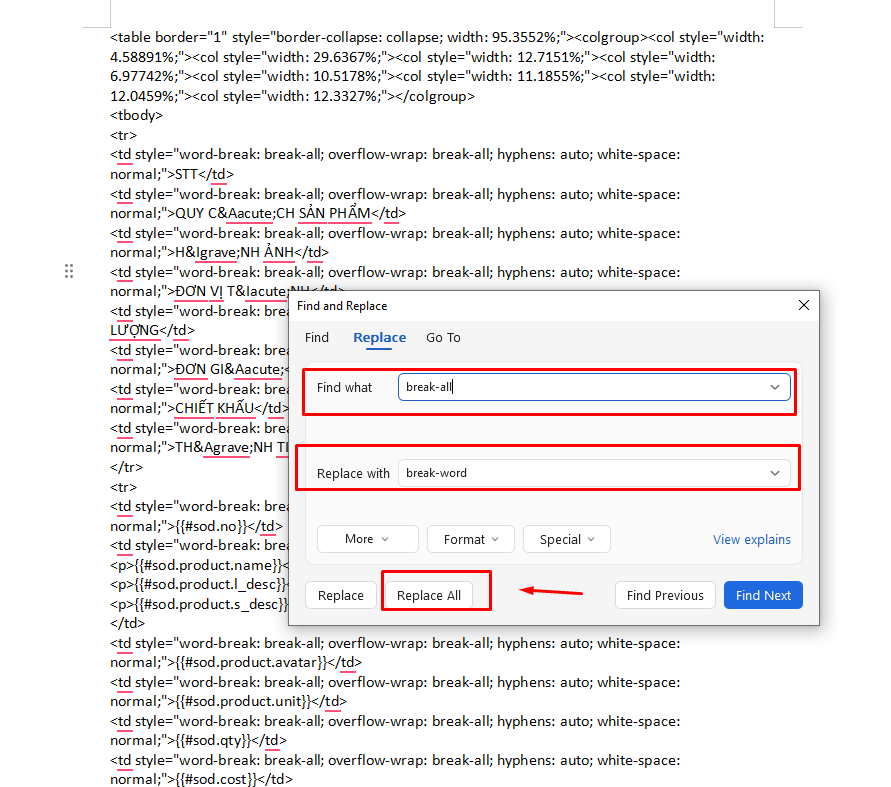Open the Special characters dropdown

click(x=566, y=539)
